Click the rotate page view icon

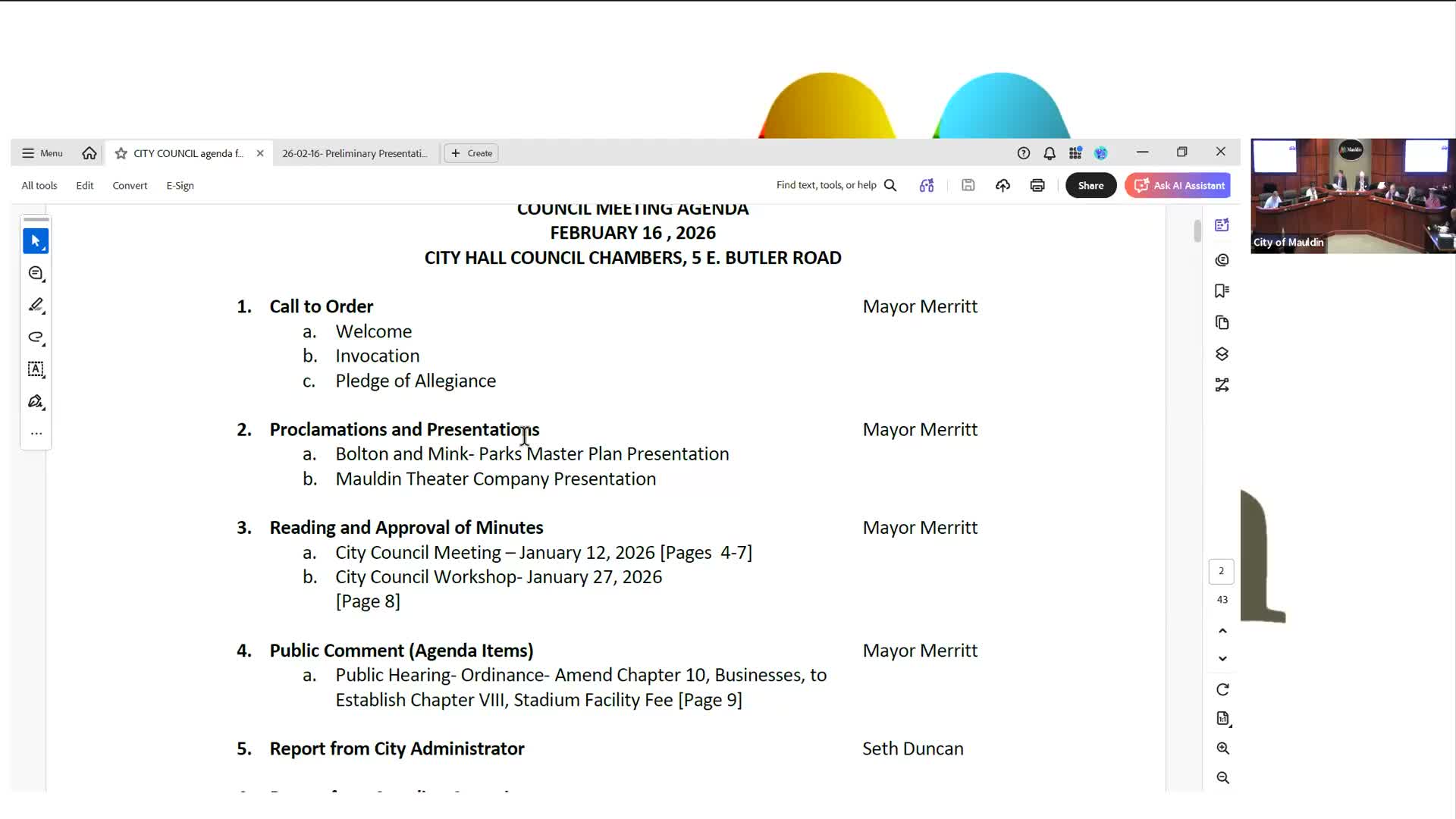(1222, 689)
